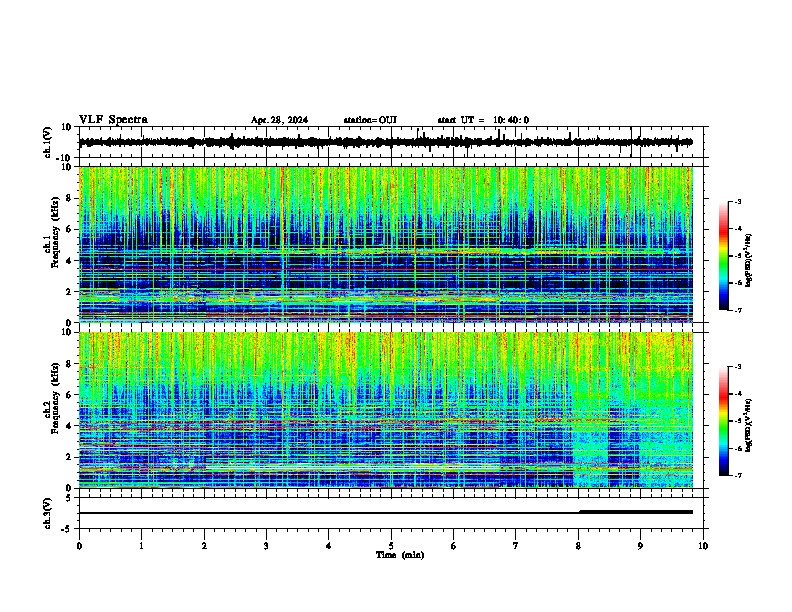Screen dimensions: 792x612
Task: Click the "start UT = 10:40:0" header text
Action: (483, 120)
